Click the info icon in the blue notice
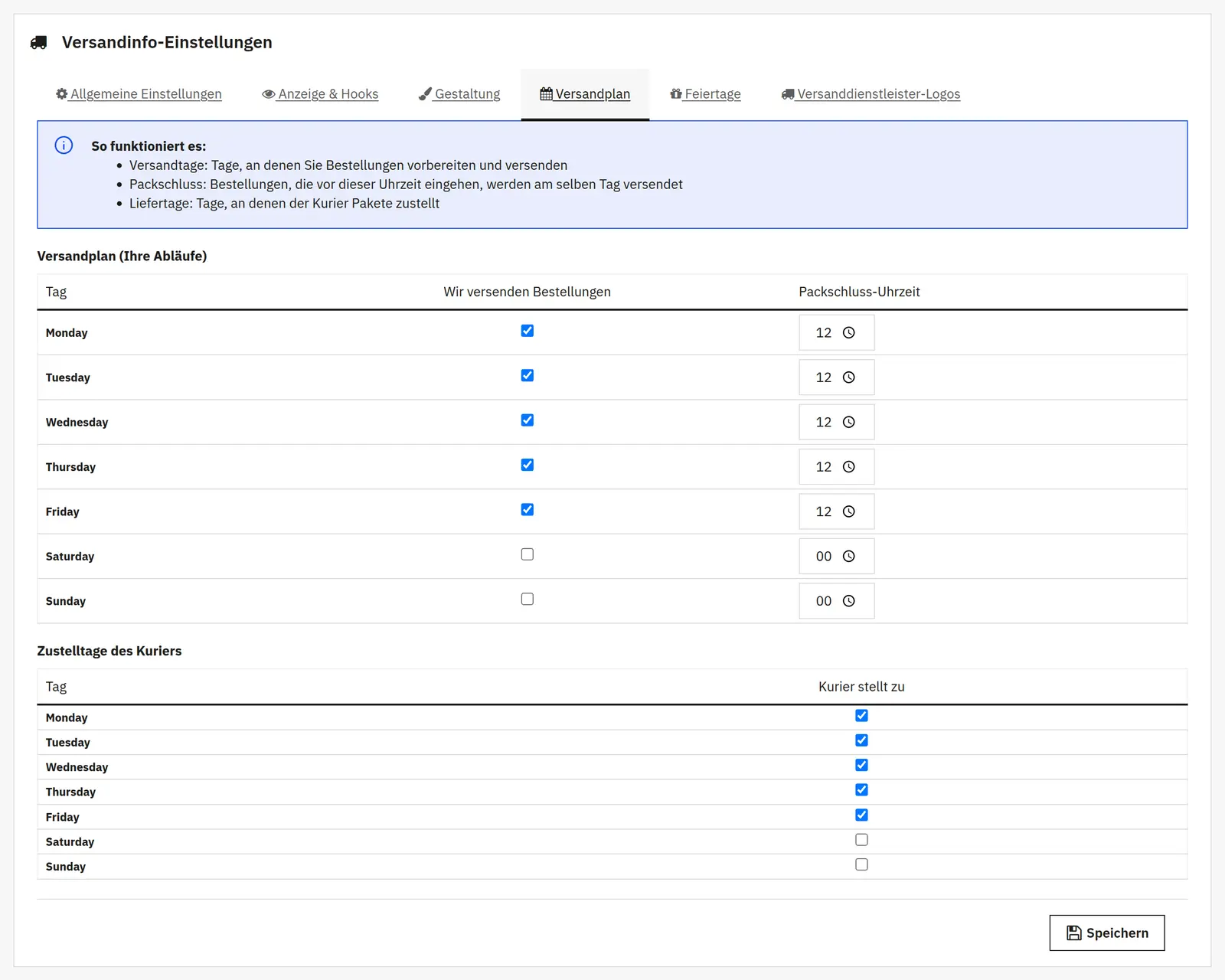This screenshot has width=1225, height=980. (x=64, y=145)
